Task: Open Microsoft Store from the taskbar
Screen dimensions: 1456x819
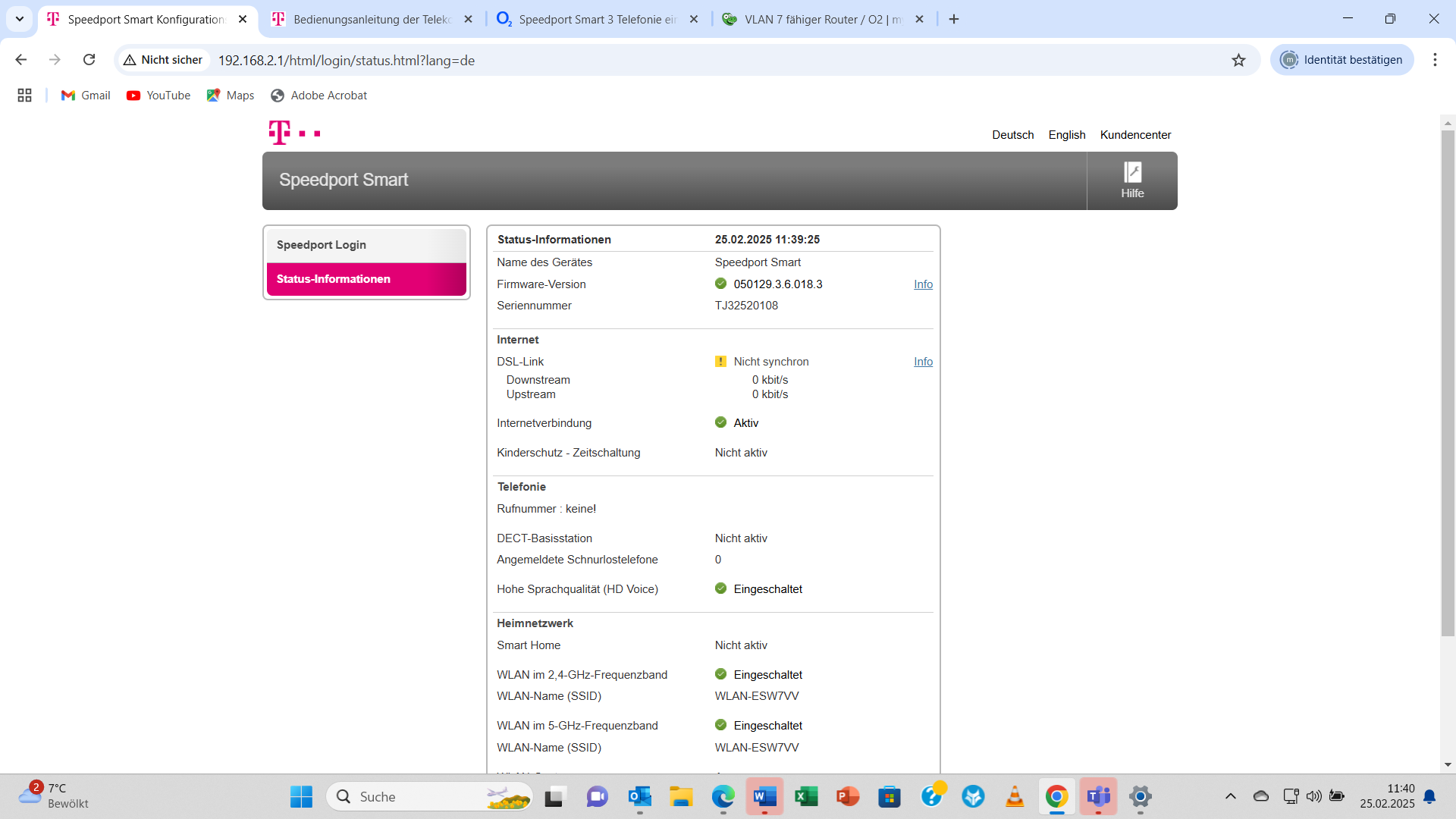Action: click(890, 796)
